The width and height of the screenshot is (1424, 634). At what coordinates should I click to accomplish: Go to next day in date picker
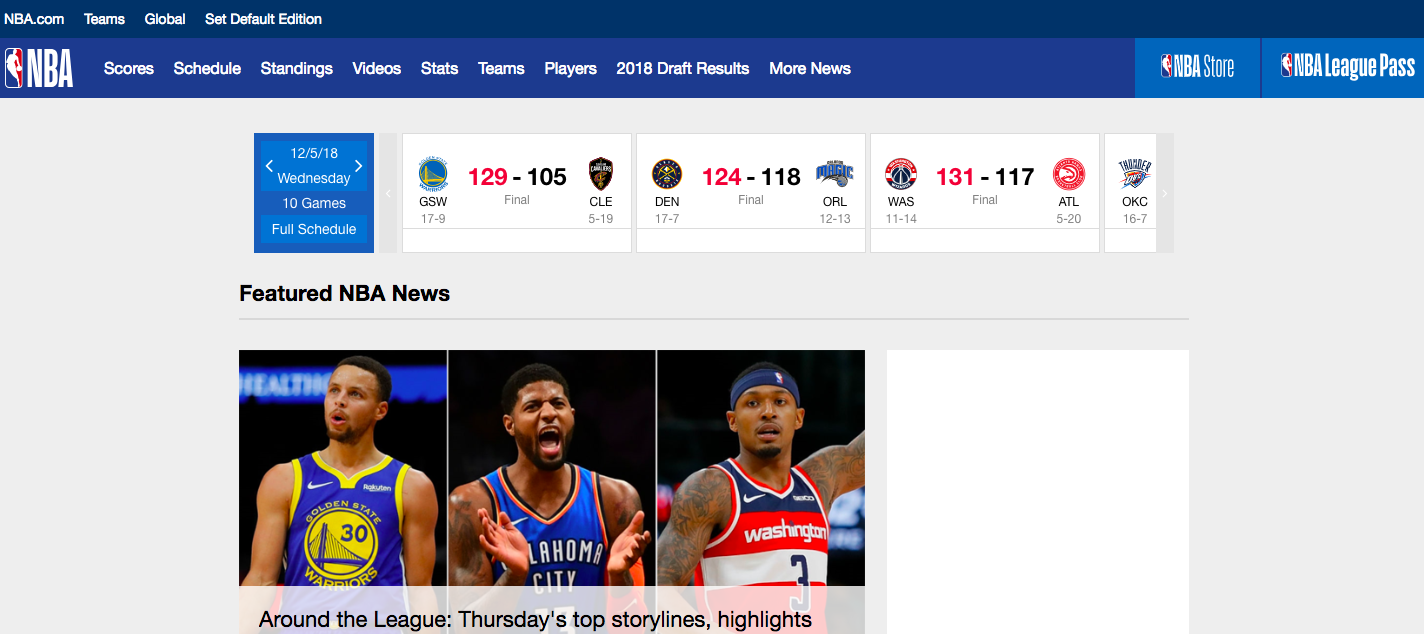click(359, 166)
